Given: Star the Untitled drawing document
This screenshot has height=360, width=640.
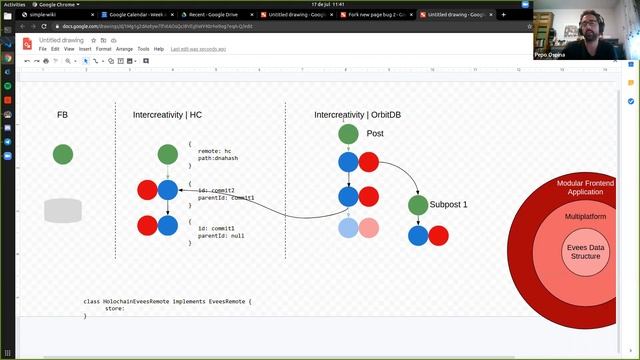Looking at the screenshot, I should (x=93, y=40).
